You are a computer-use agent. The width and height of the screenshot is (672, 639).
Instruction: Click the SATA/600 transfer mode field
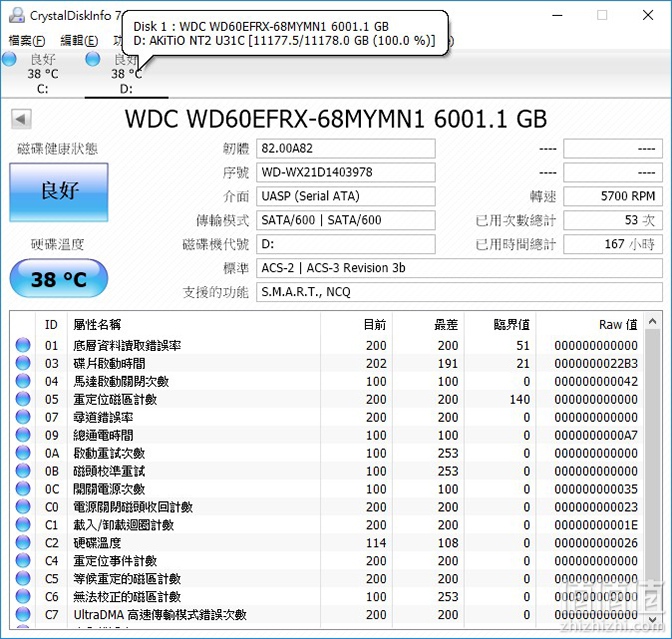[345, 220]
